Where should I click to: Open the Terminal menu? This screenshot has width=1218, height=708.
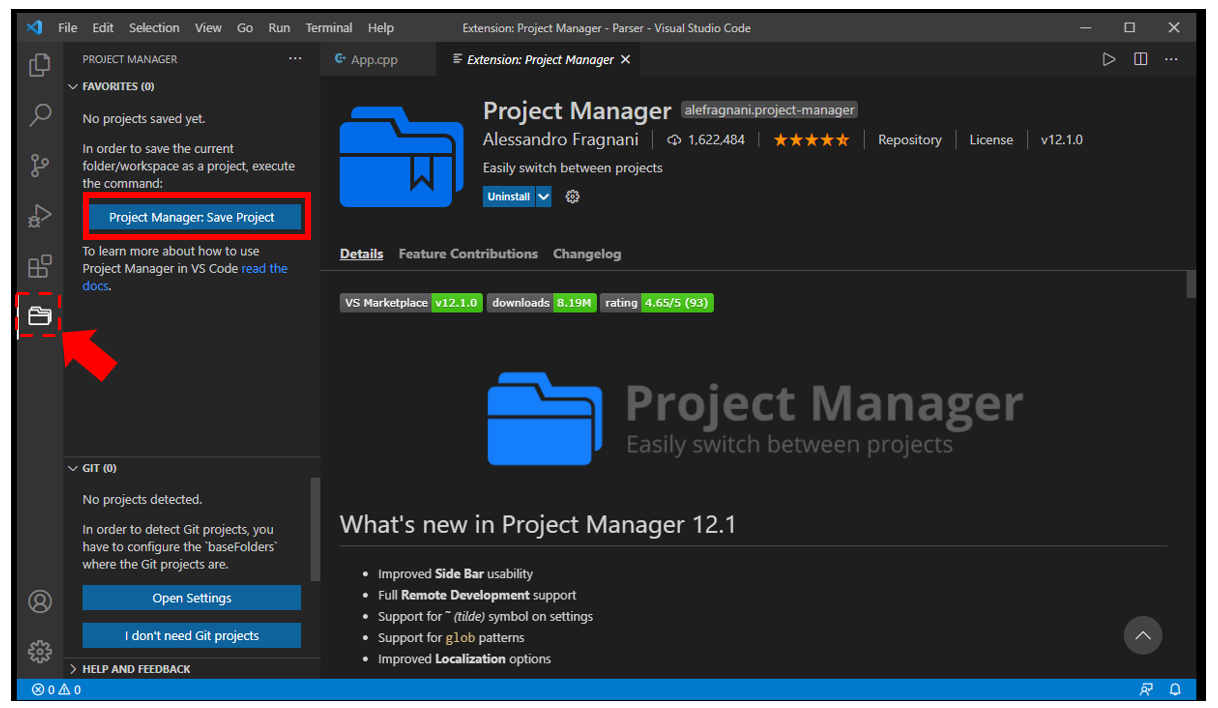329,28
